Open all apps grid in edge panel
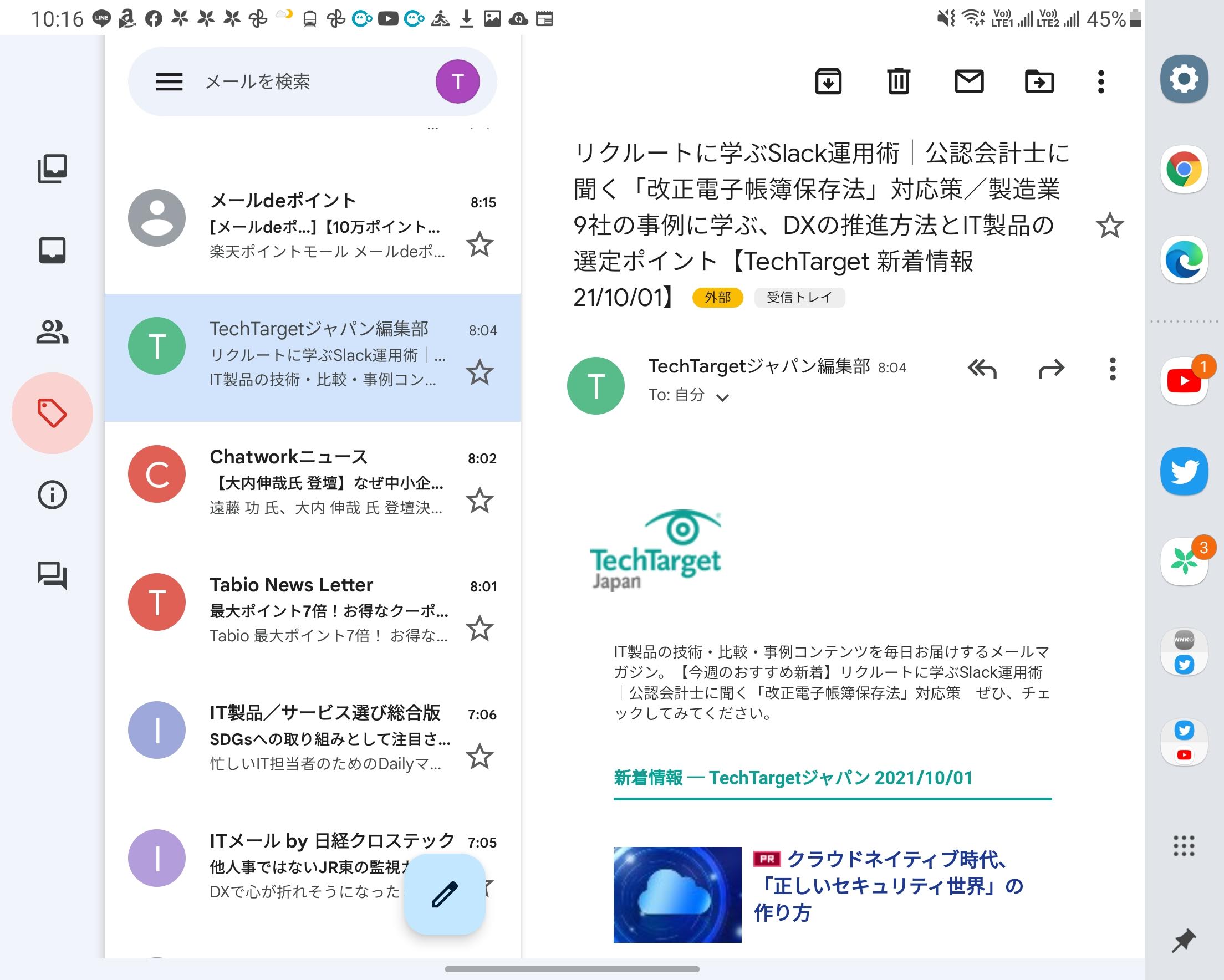This screenshot has height=980, width=1224. click(1184, 846)
